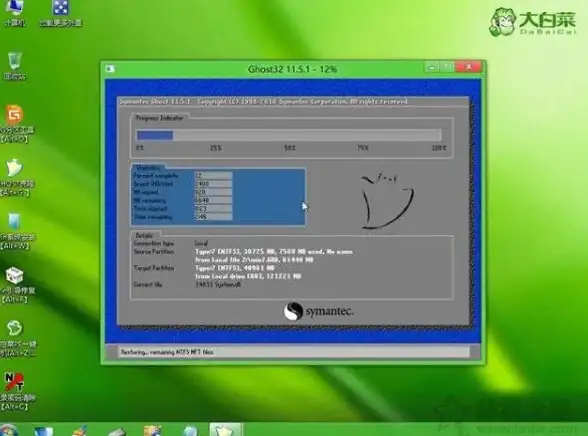Click the Symantec Ghost copyright header text
The width and height of the screenshot is (588, 436).
tap(264, 102)
